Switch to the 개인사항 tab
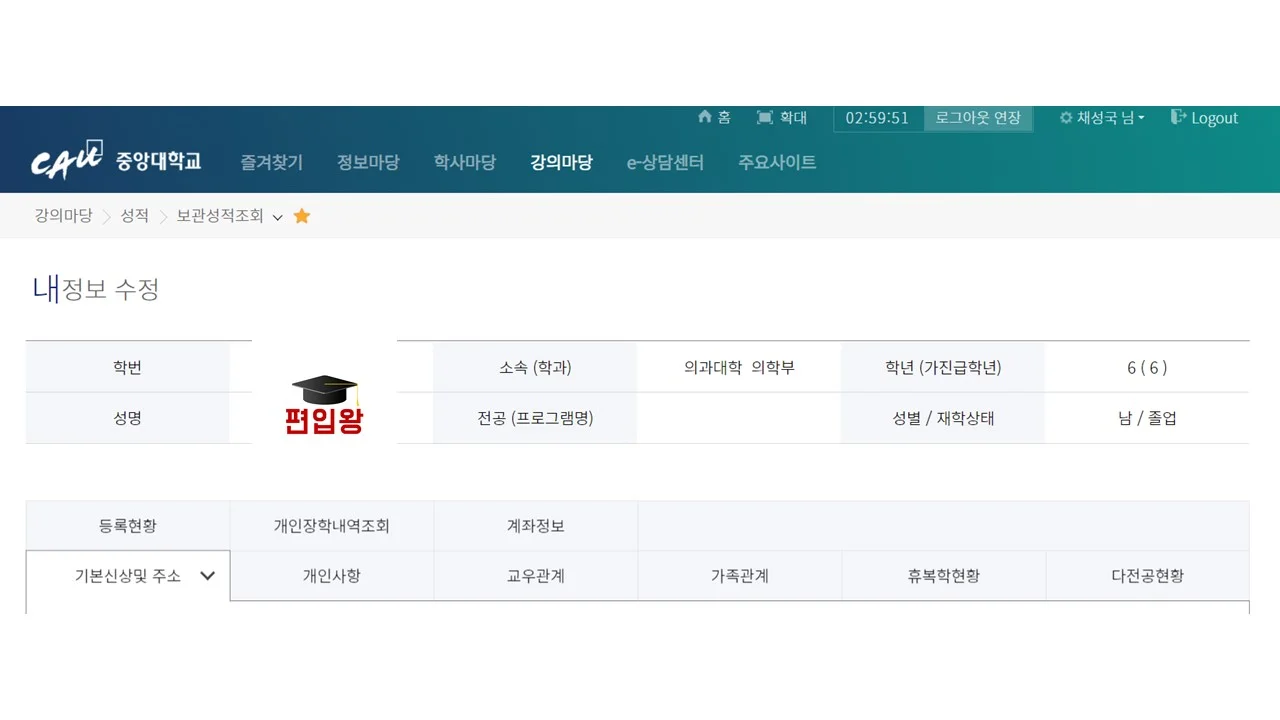1280x720 pixels. (332, 576)
